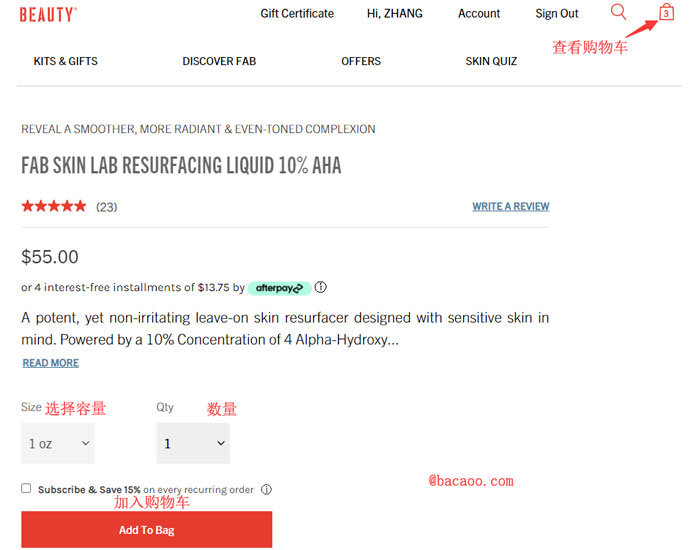Screen dimensions: 700x550
Task: Click the WRITE A REVIEW link
Action: coord(511,207)
